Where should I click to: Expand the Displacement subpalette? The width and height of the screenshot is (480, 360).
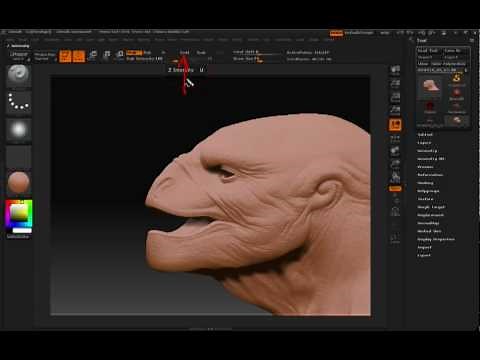coord(430,215)
